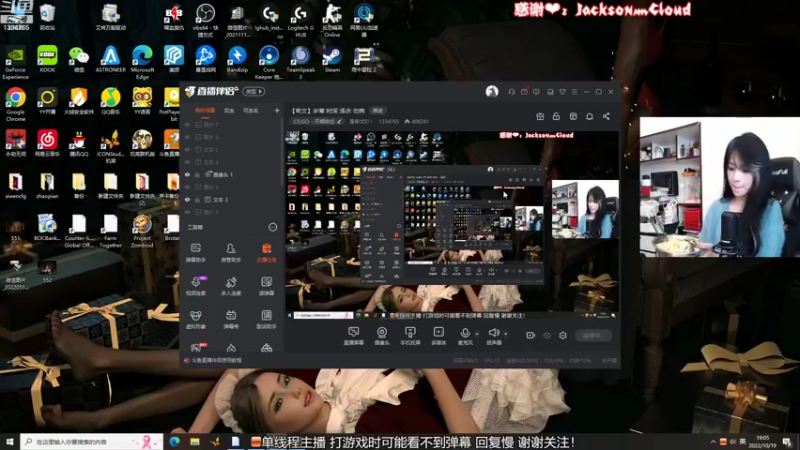The width and height of the screenshot is (800, 450).
Task: Click the lock icon above the preview
Action: click(x=556, y=116)
